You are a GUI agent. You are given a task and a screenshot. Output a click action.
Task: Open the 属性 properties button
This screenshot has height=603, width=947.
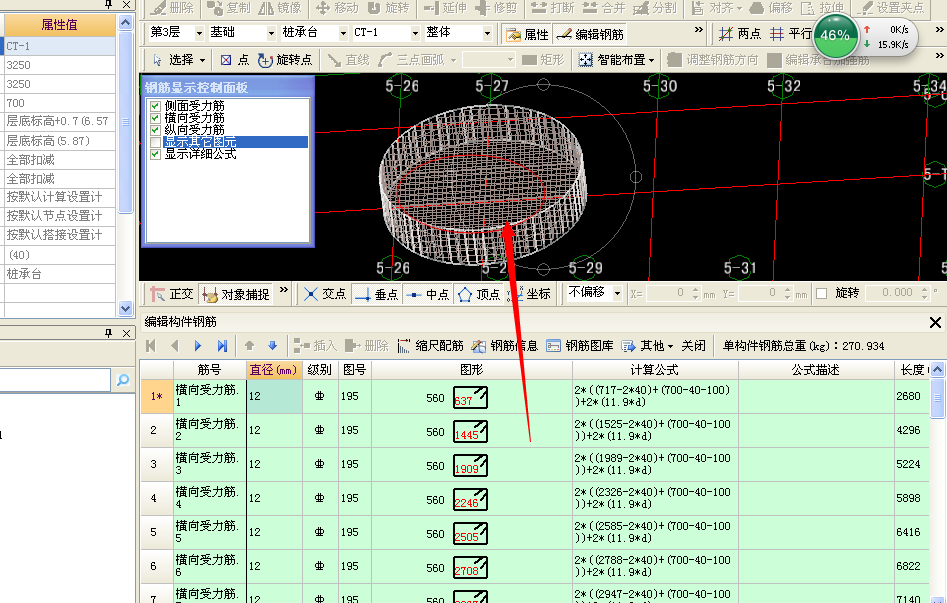coord(527,34)
